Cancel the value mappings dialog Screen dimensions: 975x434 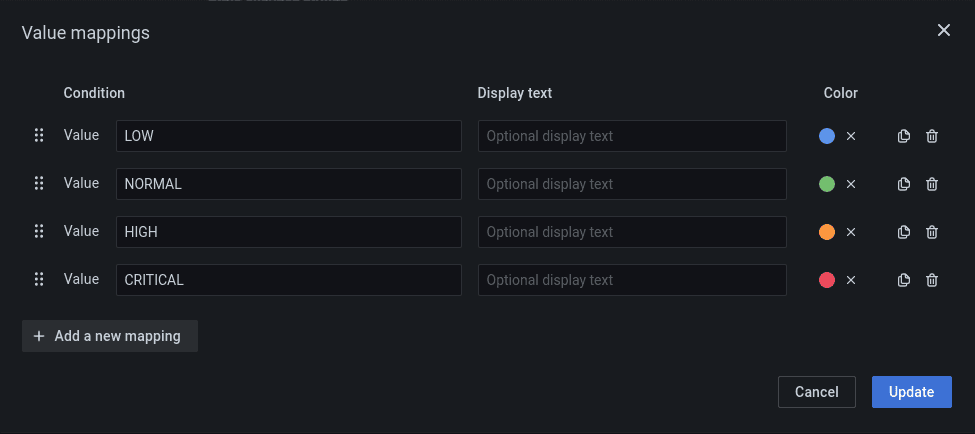click(x=816, y=392)
